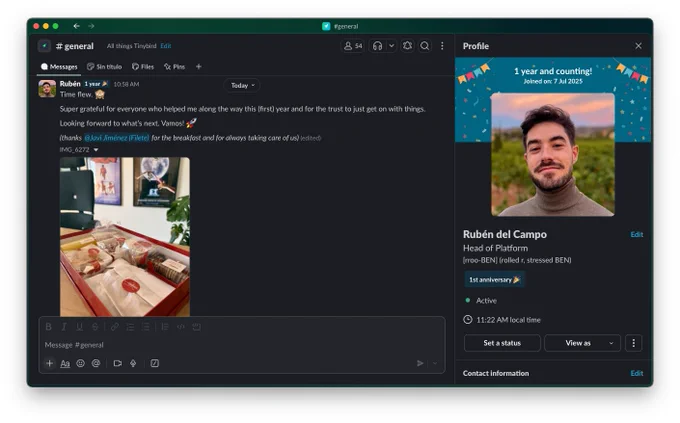Open the View as dropdown
Viewport: 680px width, 423px height.
[x=582, y=343]
